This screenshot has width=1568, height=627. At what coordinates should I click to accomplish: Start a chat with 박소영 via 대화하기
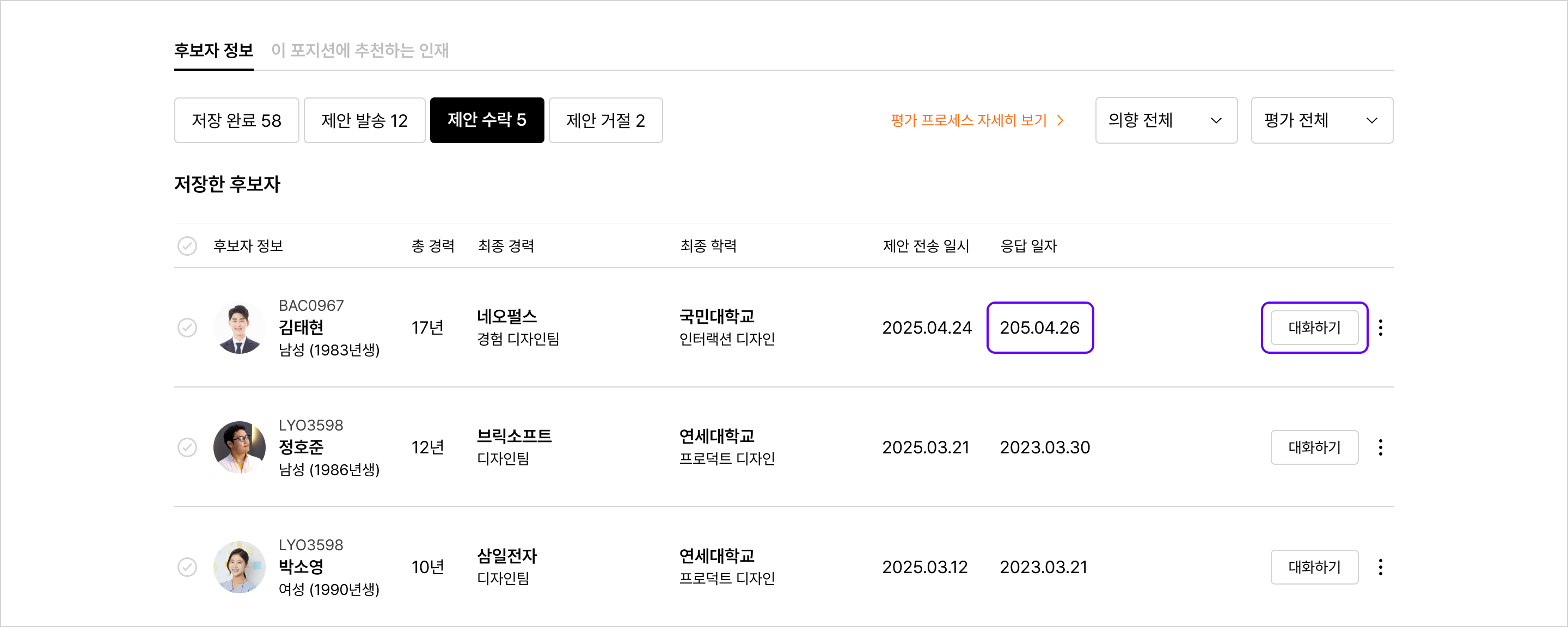point(1314,567)
